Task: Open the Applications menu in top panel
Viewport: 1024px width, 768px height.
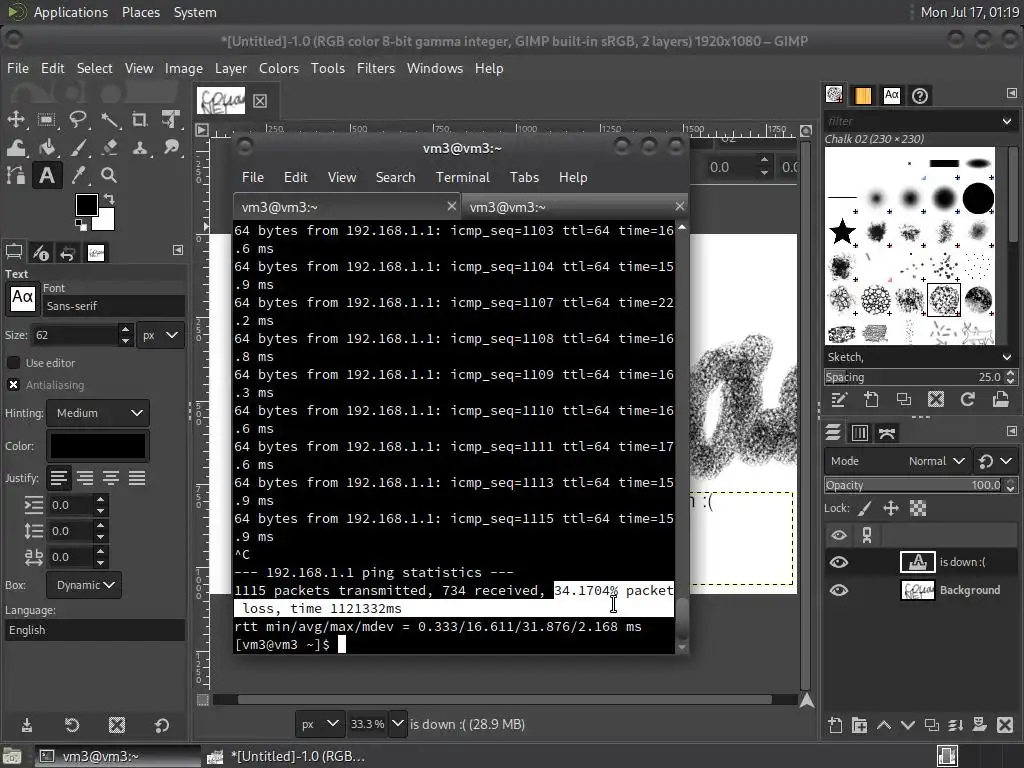Action: pos(71,12)
